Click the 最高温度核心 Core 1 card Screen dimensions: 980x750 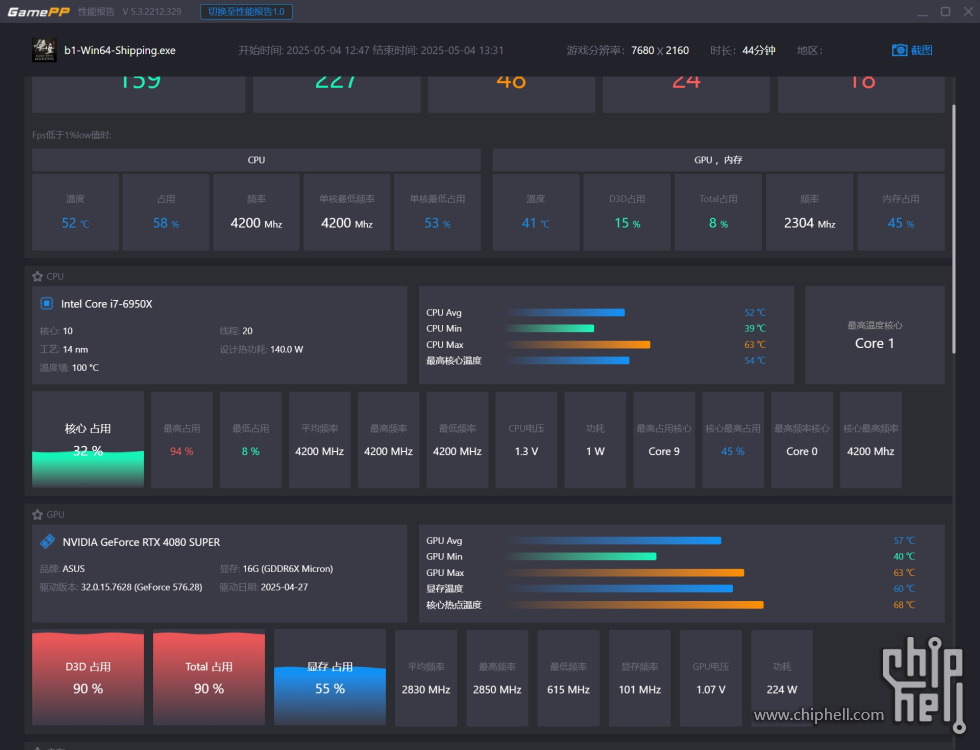874,335
